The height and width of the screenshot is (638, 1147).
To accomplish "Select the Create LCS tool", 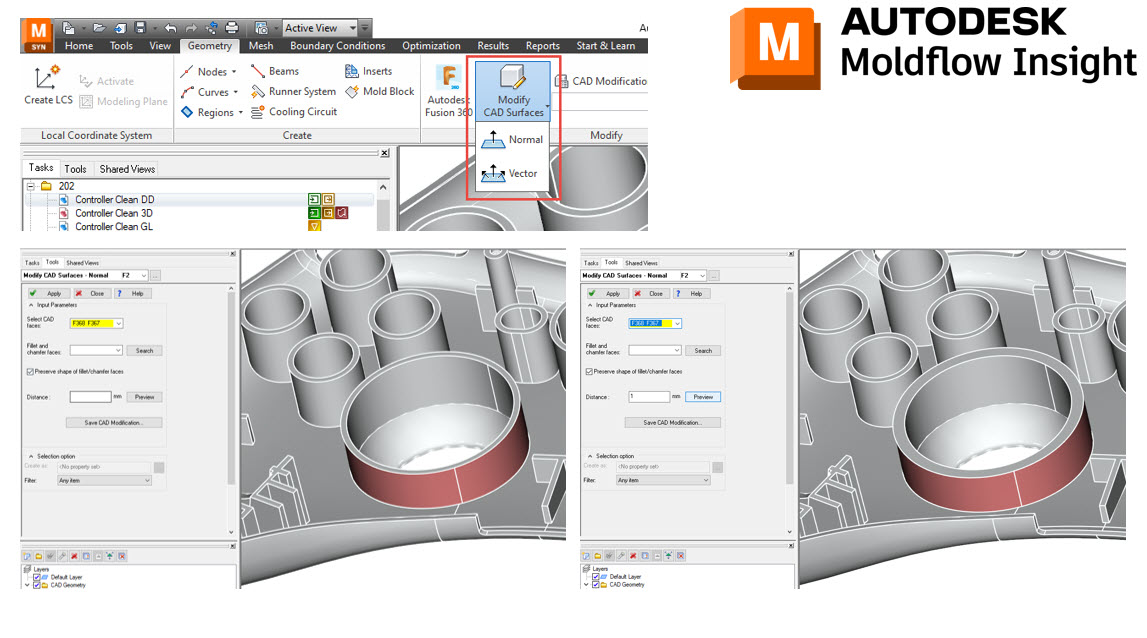I will point(48,86).
